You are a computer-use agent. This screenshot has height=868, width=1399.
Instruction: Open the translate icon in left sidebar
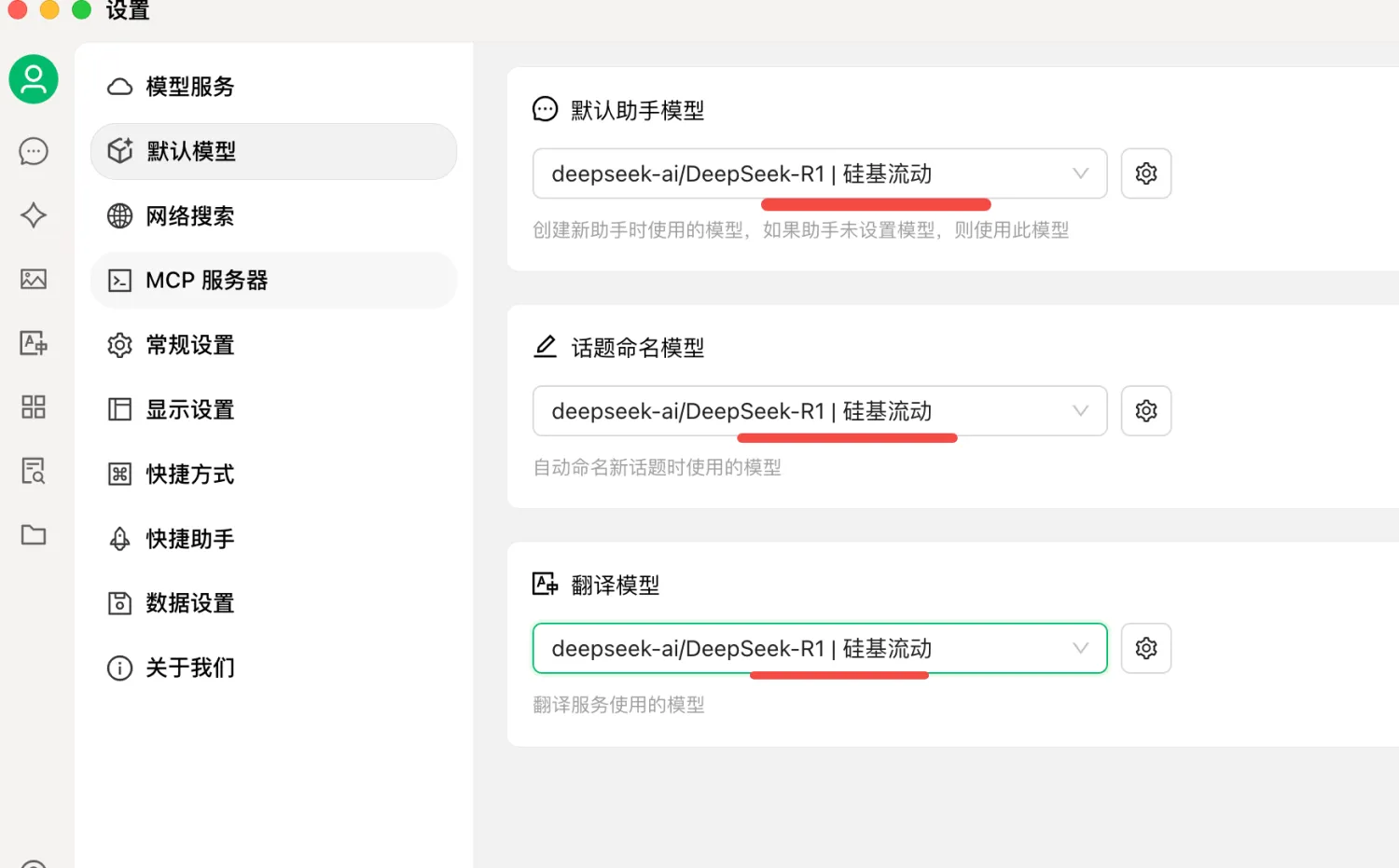[x=34, y=343]
